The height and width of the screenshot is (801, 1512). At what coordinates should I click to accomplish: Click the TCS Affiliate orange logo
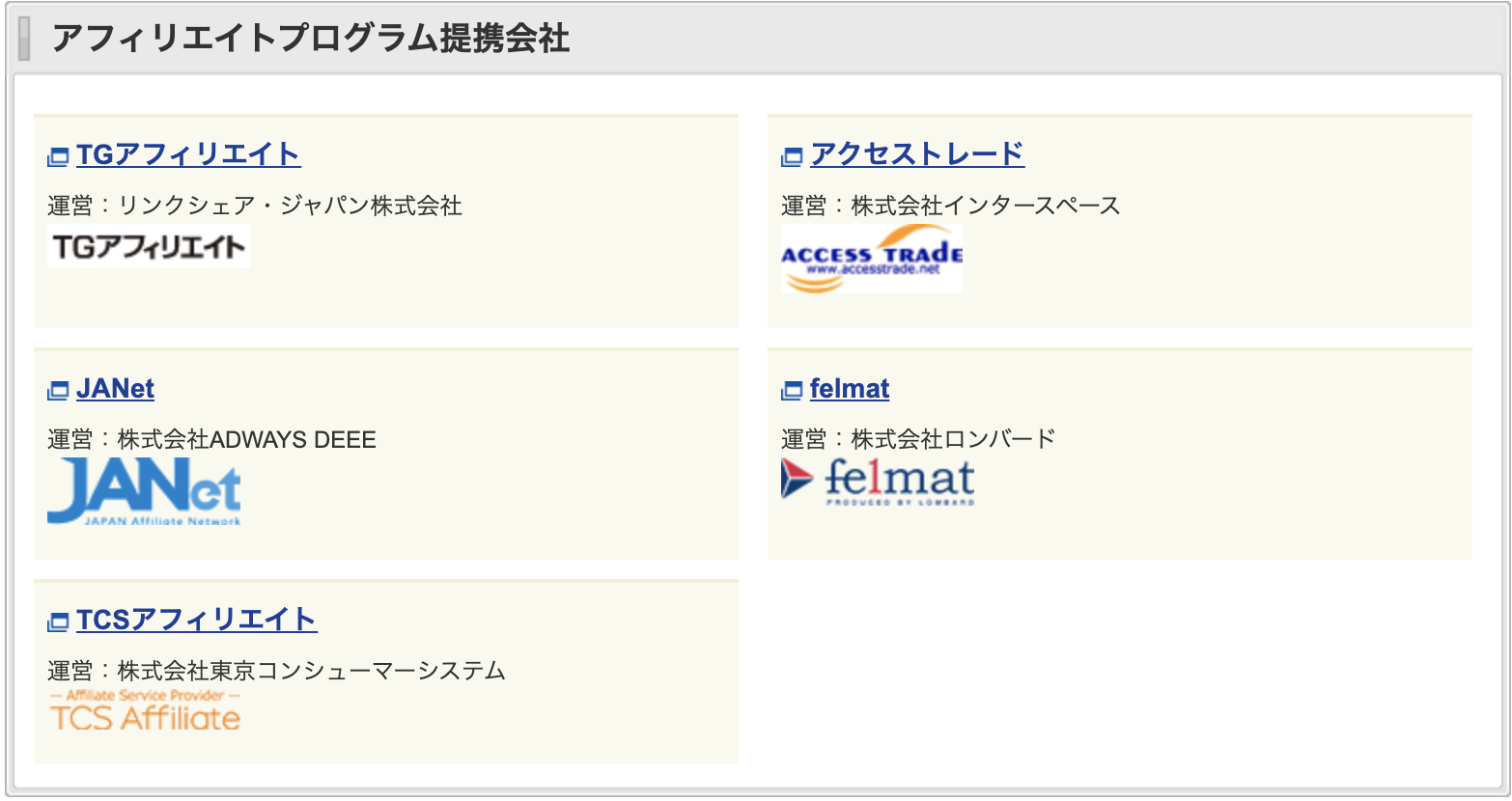tap(145, 710)
